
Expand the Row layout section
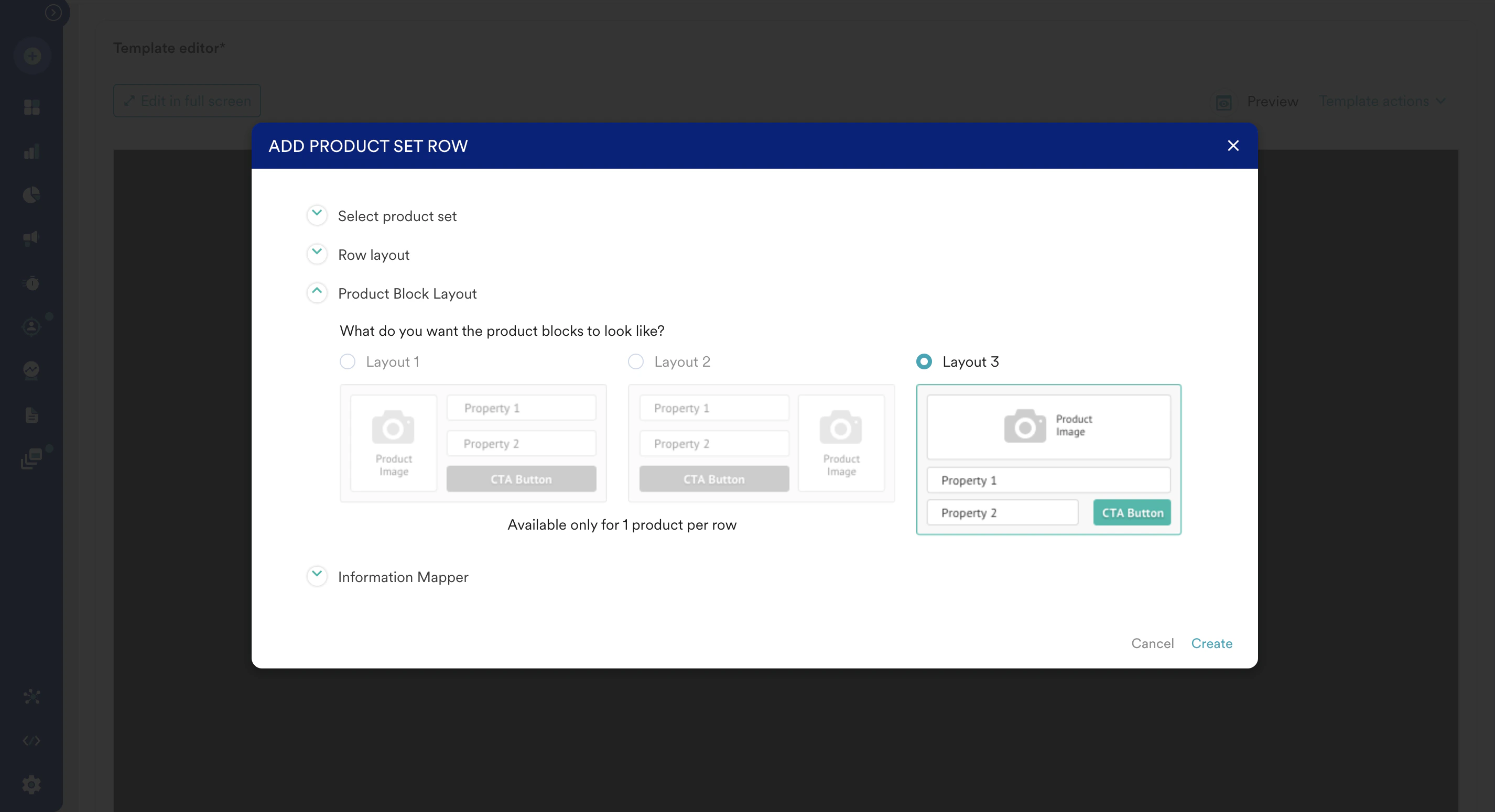(x=317, y=254)
